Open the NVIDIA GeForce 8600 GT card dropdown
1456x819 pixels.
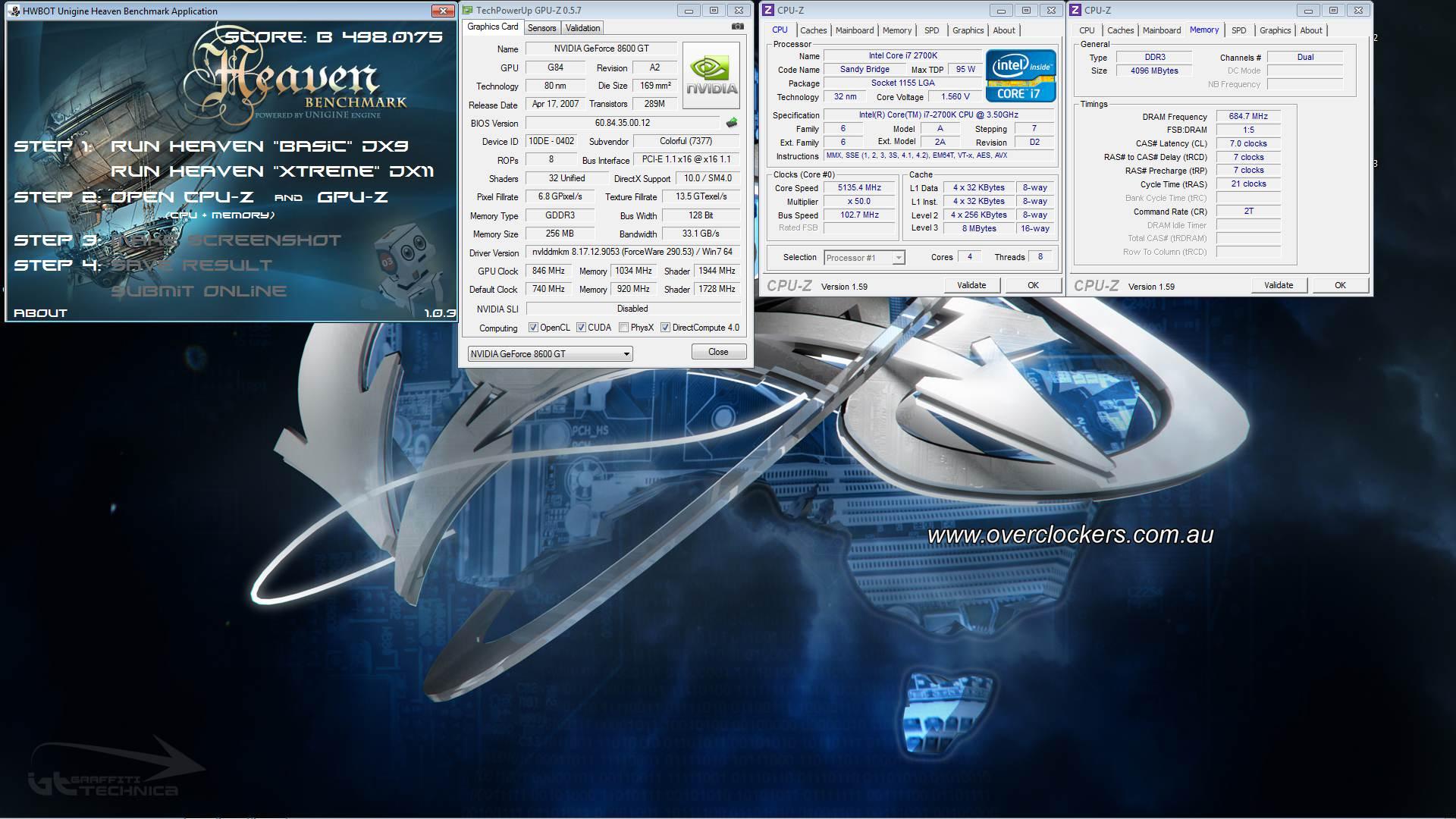pos(550,353)
